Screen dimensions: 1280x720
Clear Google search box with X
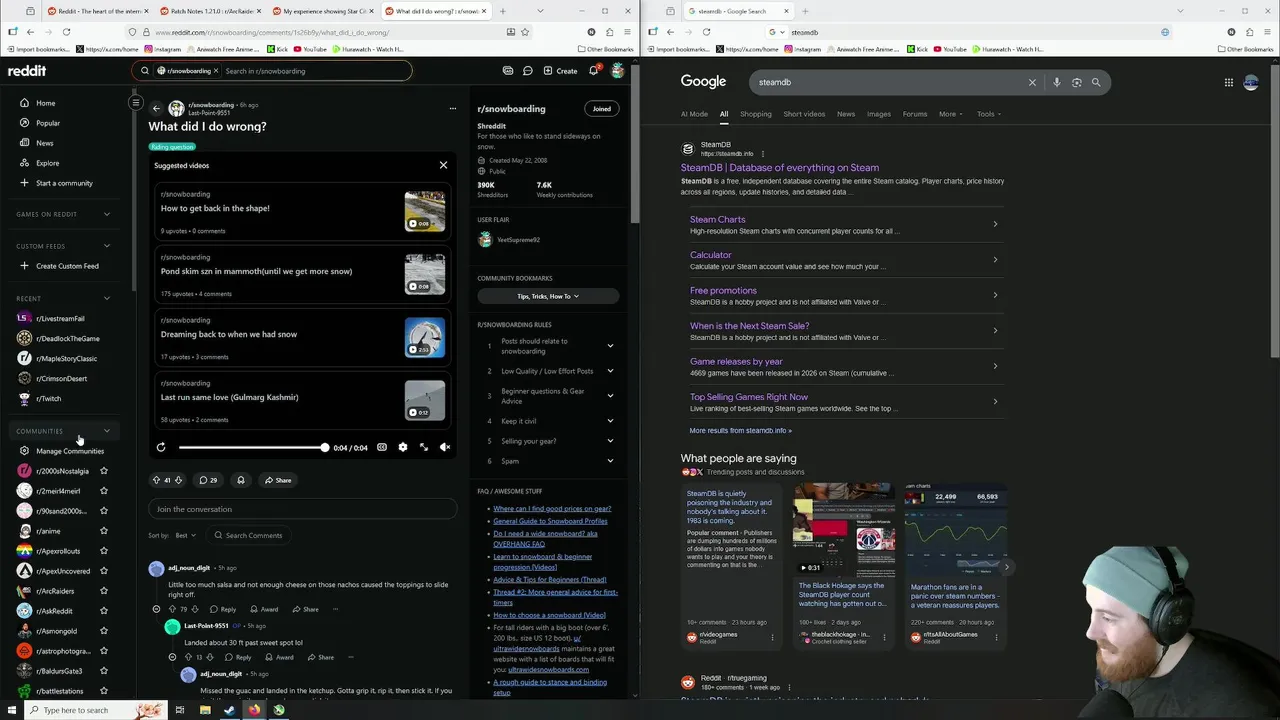click(1032, 82)
